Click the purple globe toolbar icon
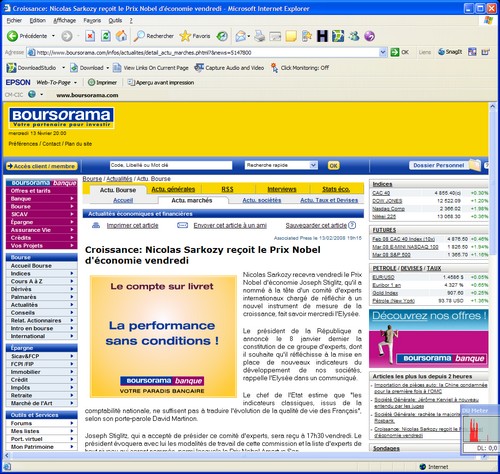Screen dimensions: 500x474 pyautogui.click(x=369, y=36)
